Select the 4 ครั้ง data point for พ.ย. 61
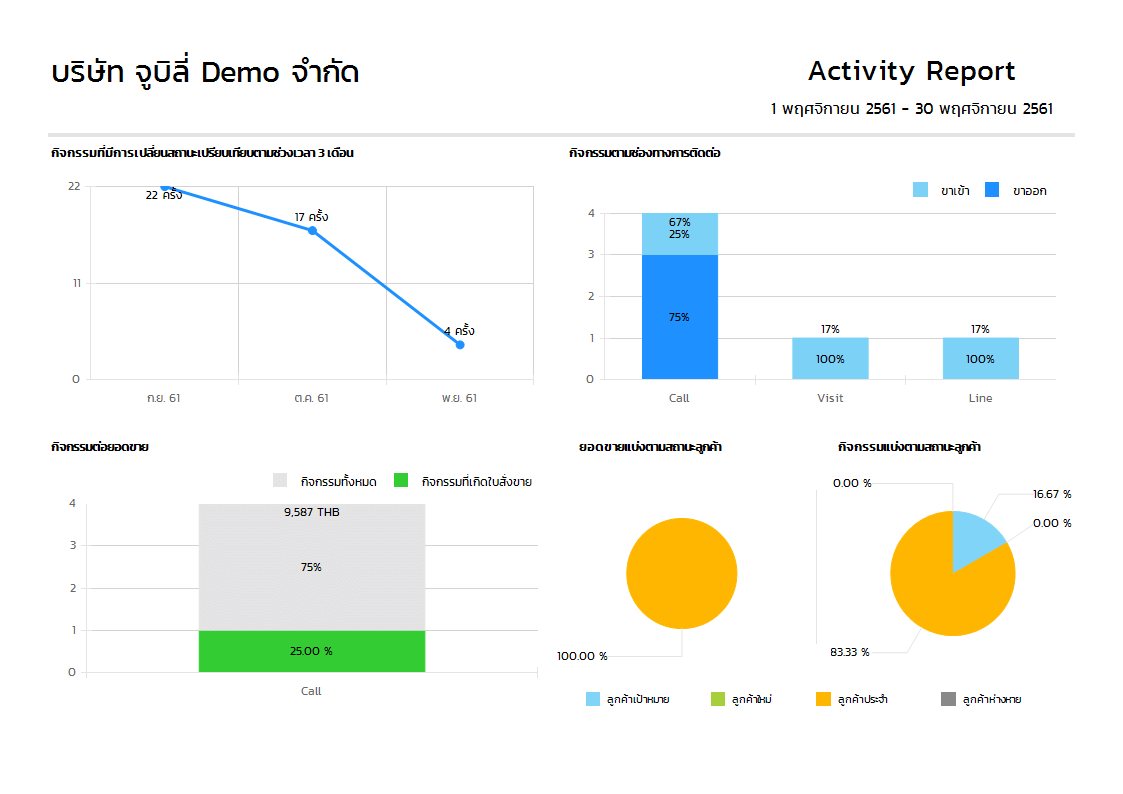This screenshot has height=794, width=1123. 460,345
